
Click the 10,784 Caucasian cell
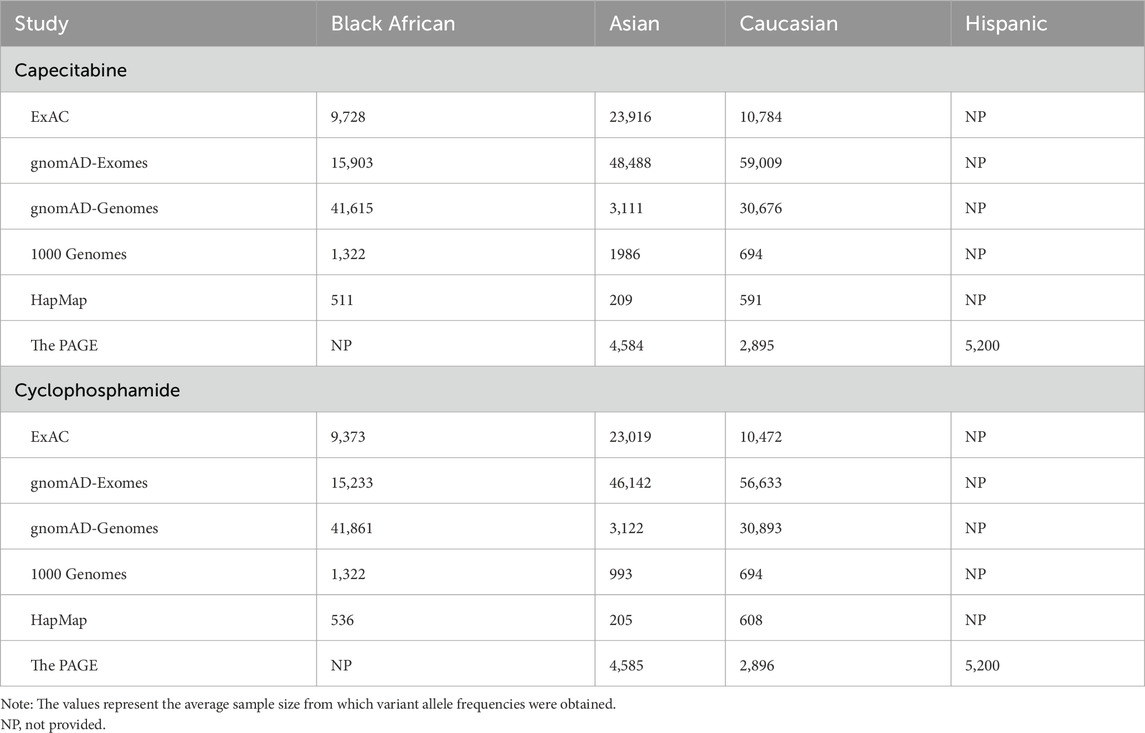pyautogui.click(x=761, y=117)
